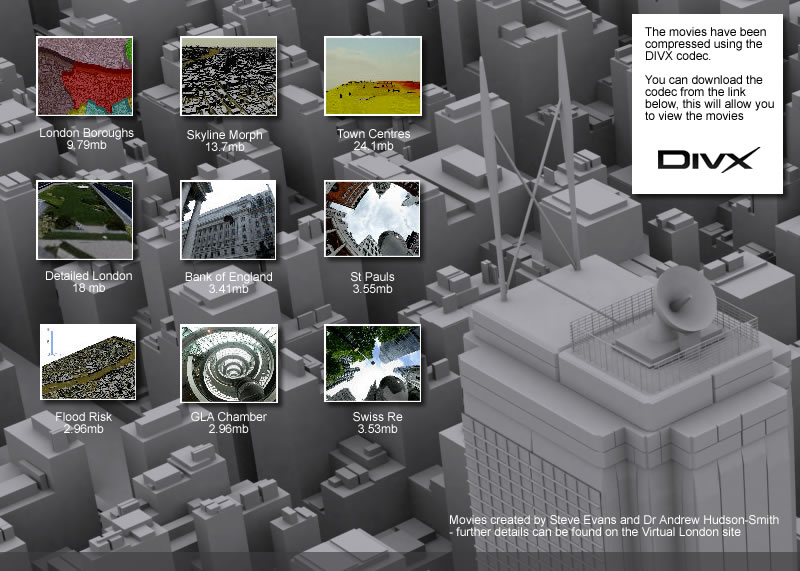Click the 'You can download the codec' paragraph
Viewport: 800px width, 571px height.
[x=710, y=98]
